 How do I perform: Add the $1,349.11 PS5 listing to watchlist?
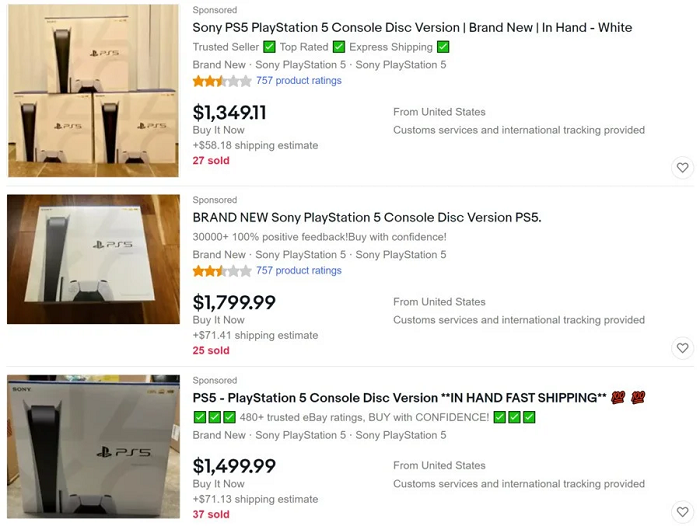pos(682,168)
